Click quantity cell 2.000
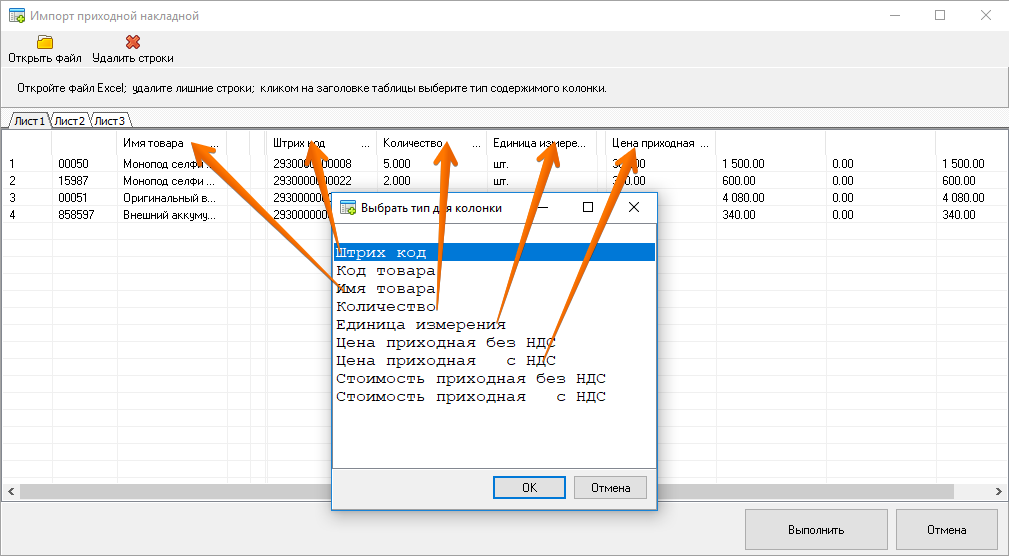Screen dimensions: 1009x556 (431, 181)
